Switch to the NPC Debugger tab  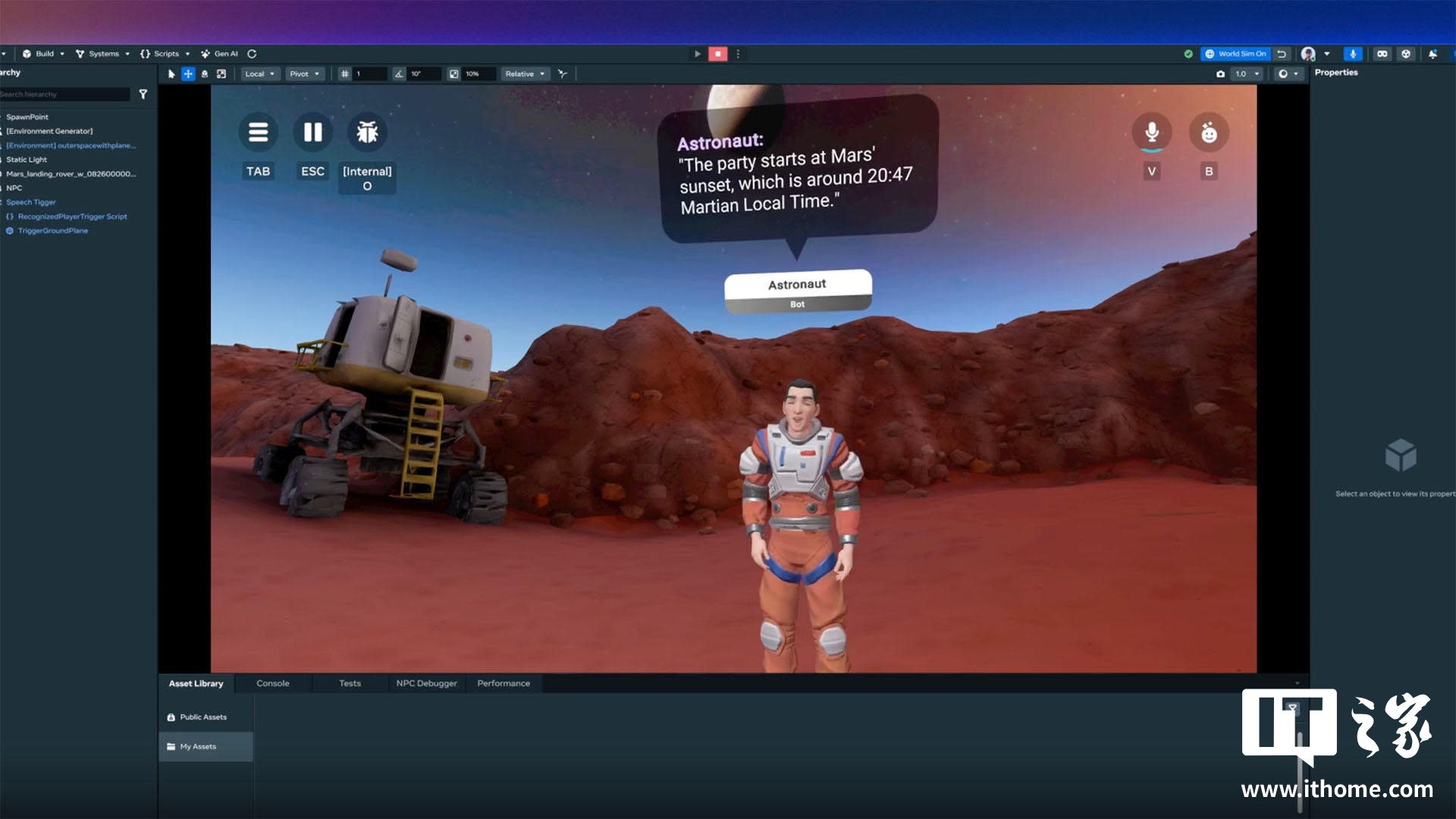(426, 683)
